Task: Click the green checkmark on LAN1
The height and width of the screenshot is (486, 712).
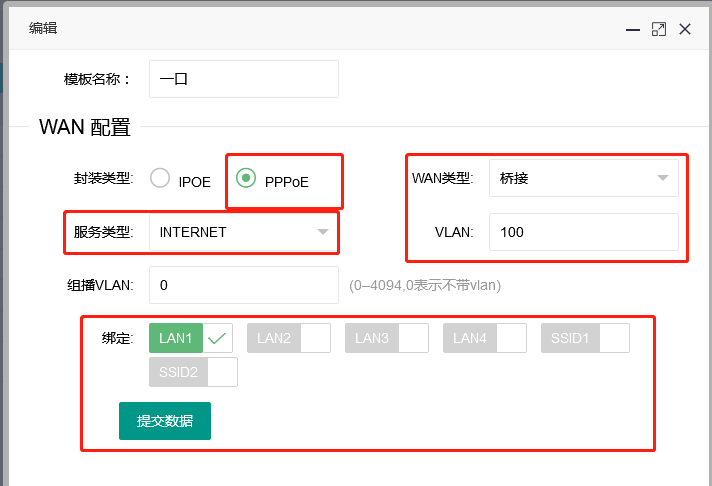Action: (x=217, y=339)
